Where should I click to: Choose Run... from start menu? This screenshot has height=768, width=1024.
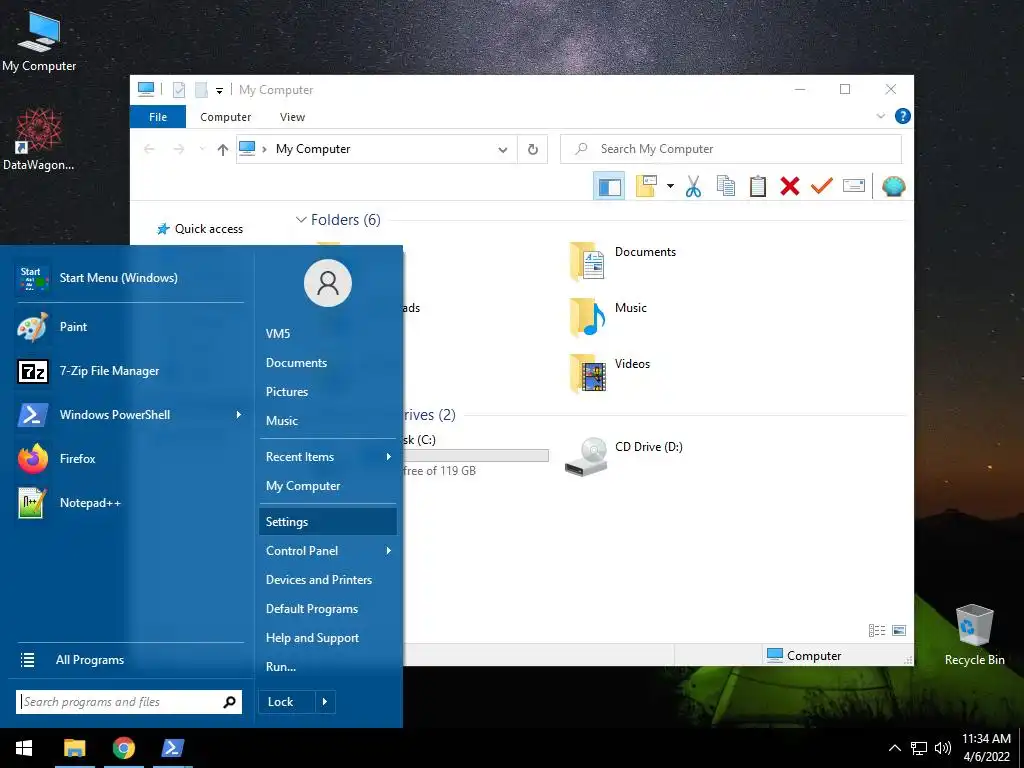tap(328, 667)
